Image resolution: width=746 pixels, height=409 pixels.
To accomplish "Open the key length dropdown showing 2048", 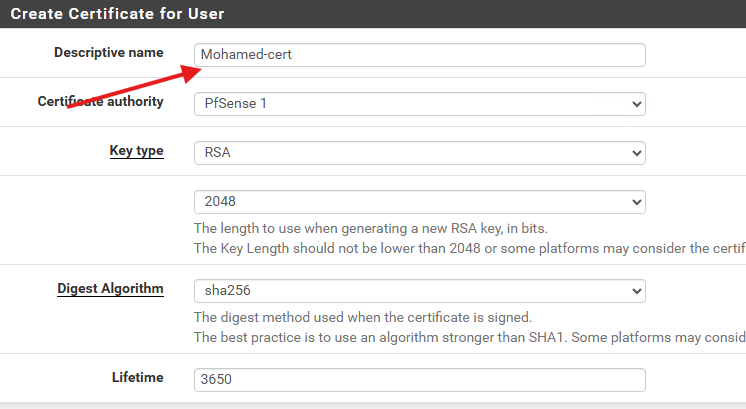I will 420,202.
